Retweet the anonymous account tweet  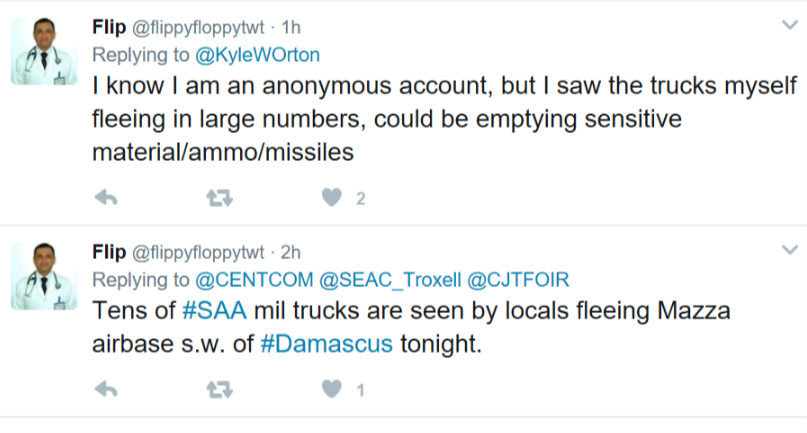click(219, 199)
